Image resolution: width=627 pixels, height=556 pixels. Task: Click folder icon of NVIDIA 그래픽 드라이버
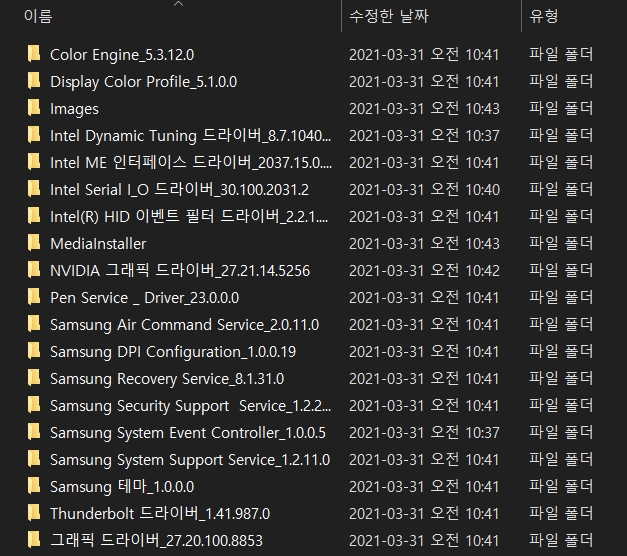(34, 270)
